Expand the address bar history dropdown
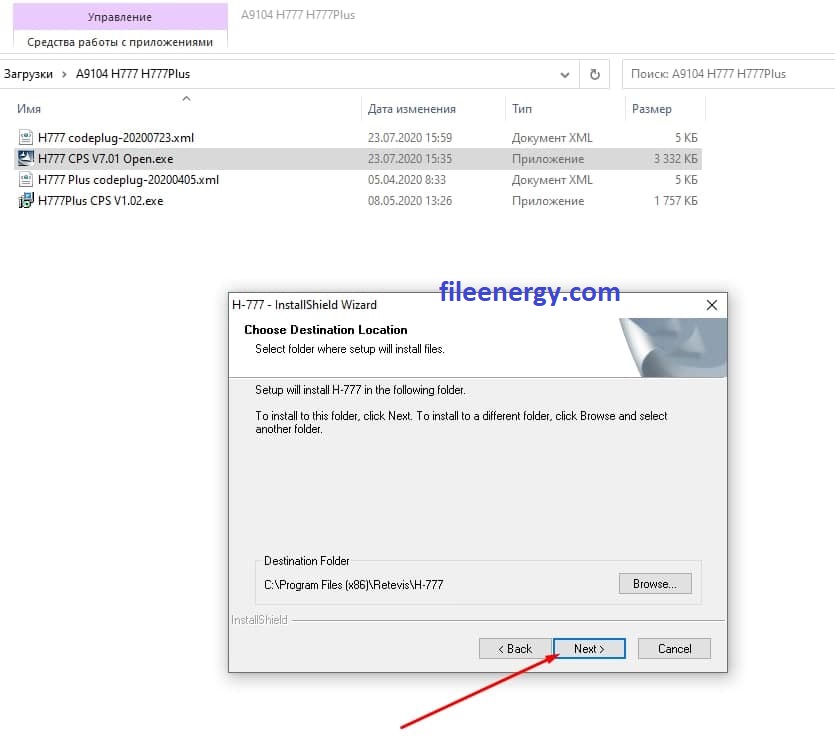This screenshot has width=835, height=748. click(x=564, y=75)
